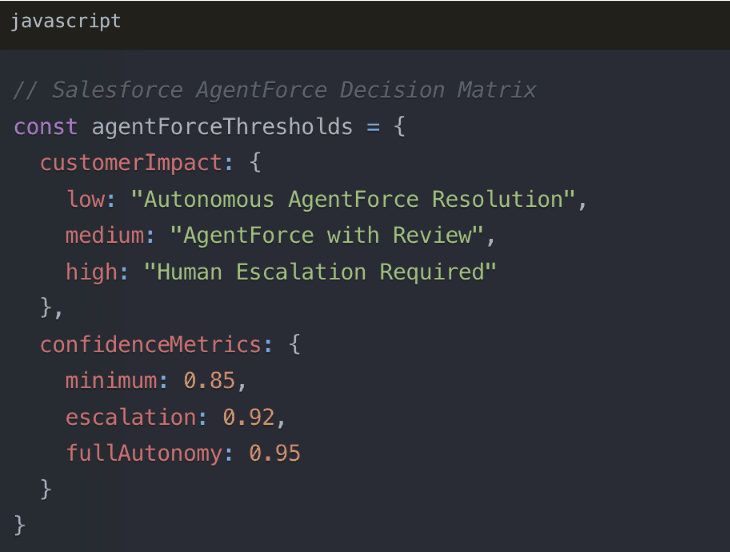Place cursor on the 0.92 value
This screenshot has height=552, width=730.
248,417
